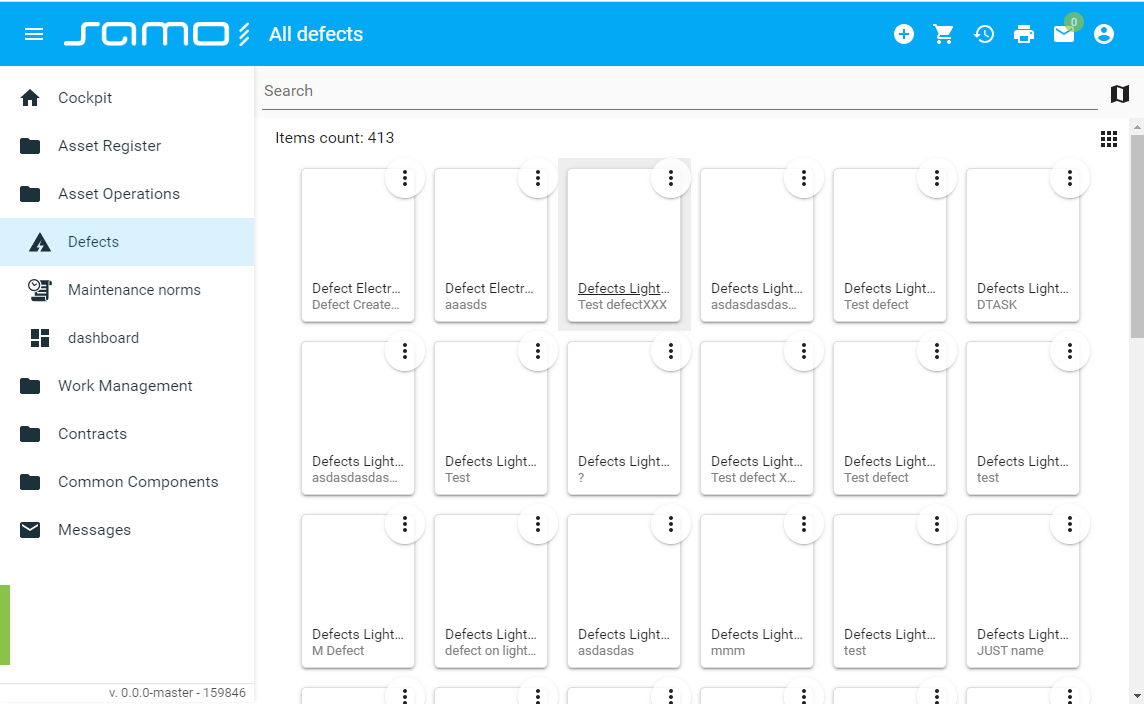This screenshot has width=1144, height=704.
Task: Expand Common Components folder
Action: [127, 482]
